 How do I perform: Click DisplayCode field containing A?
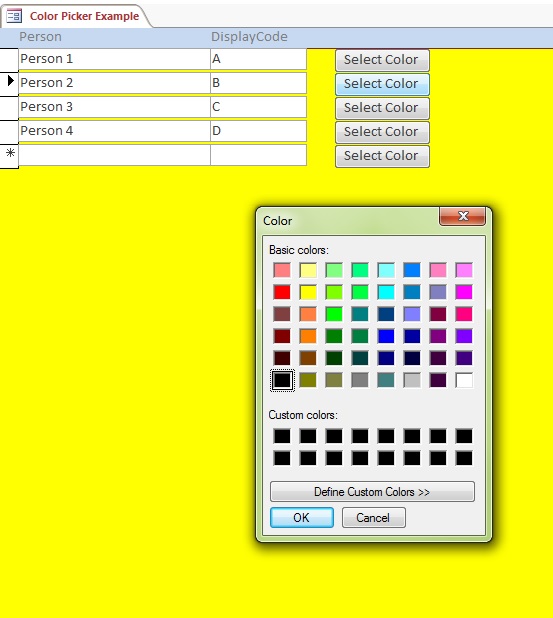[259, 59]
